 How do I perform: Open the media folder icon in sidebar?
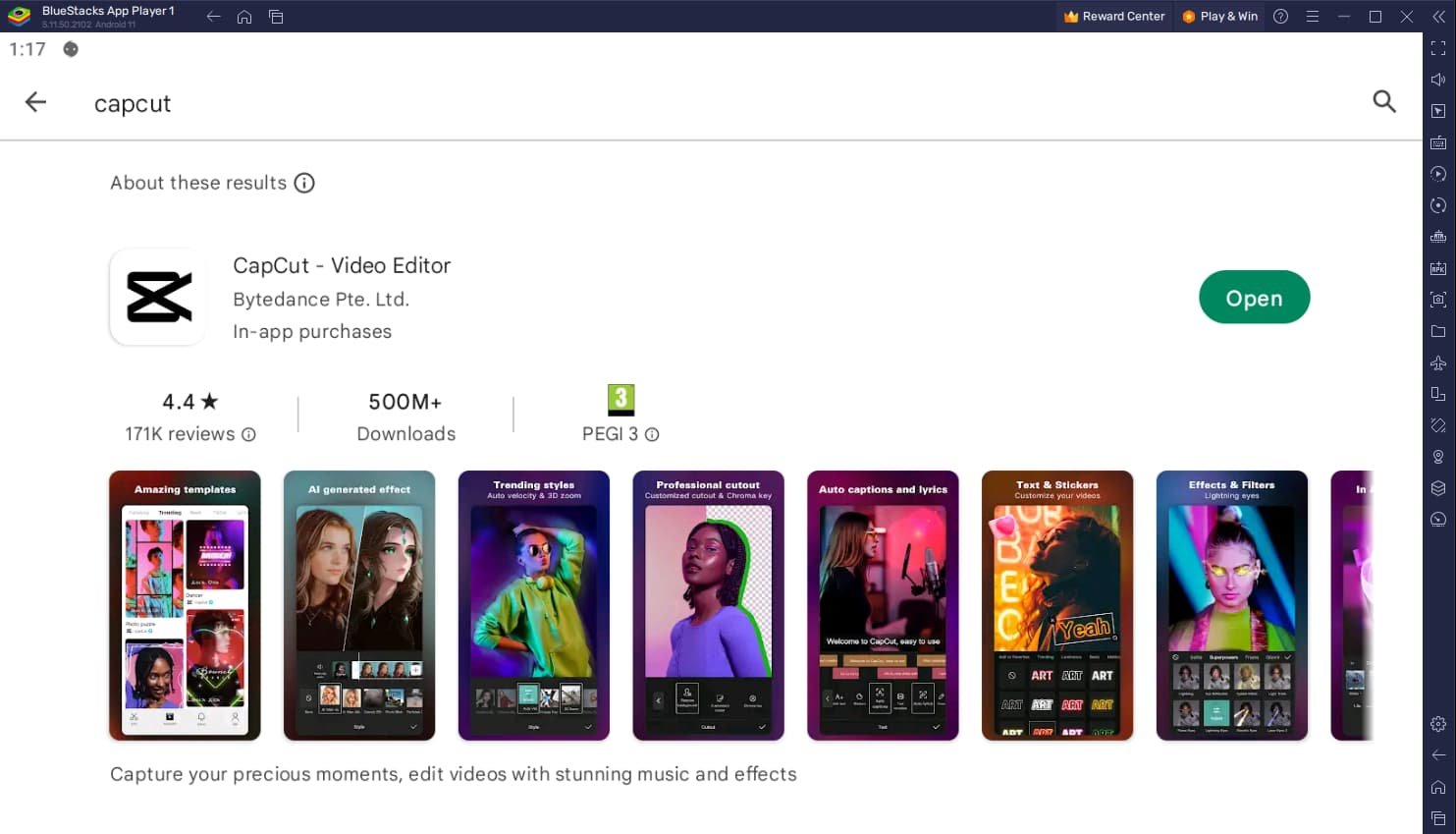[1438, 331]
